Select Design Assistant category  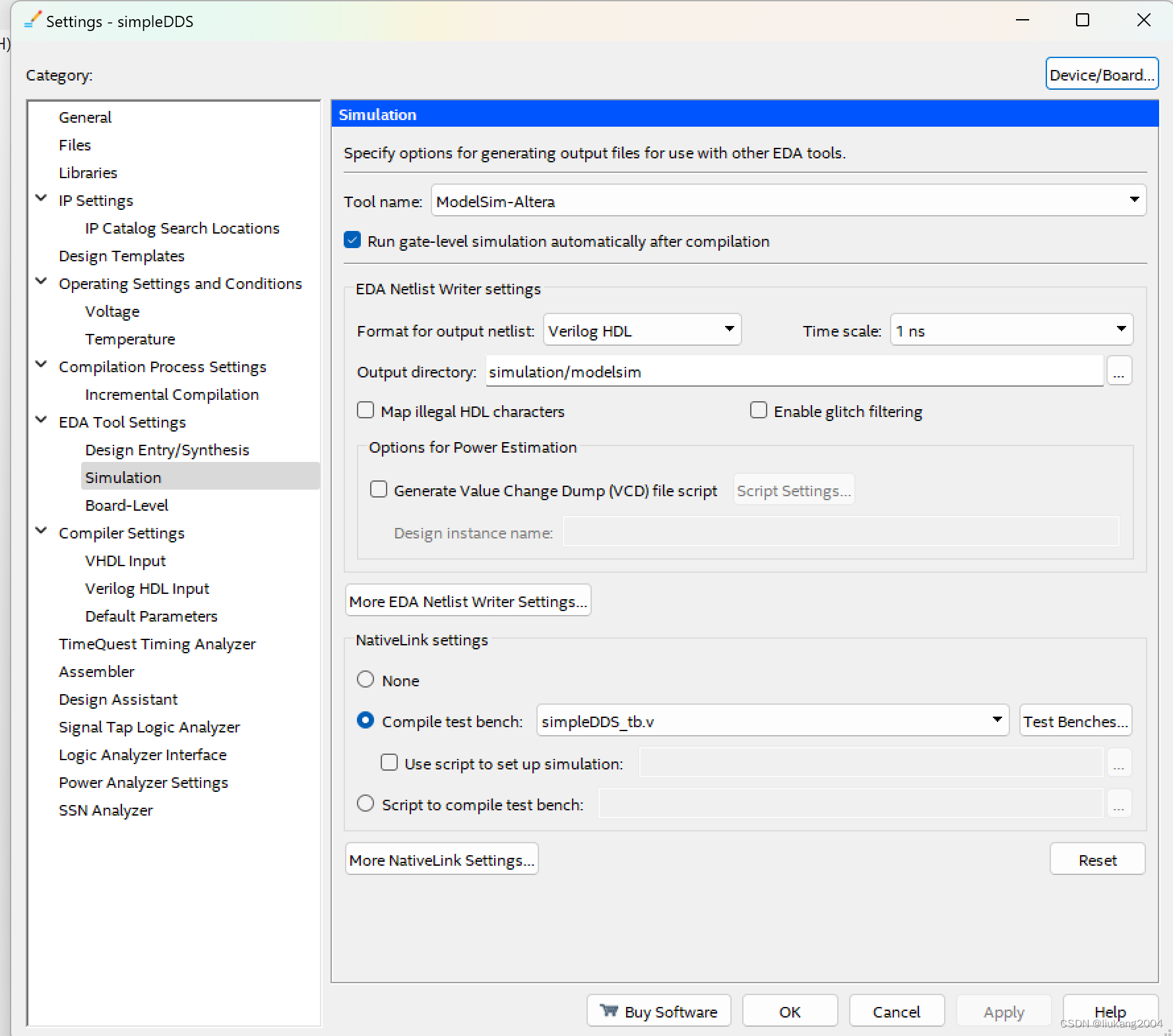[x=118, y=699]
